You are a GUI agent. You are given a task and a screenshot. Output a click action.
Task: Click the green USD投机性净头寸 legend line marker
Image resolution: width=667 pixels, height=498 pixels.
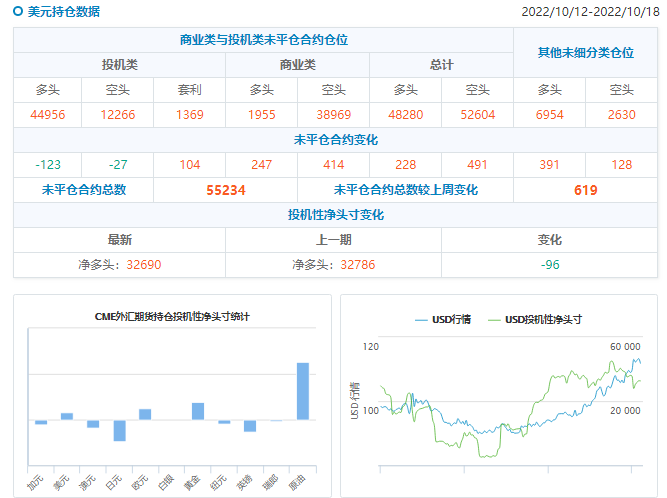[x=493, y=320]
